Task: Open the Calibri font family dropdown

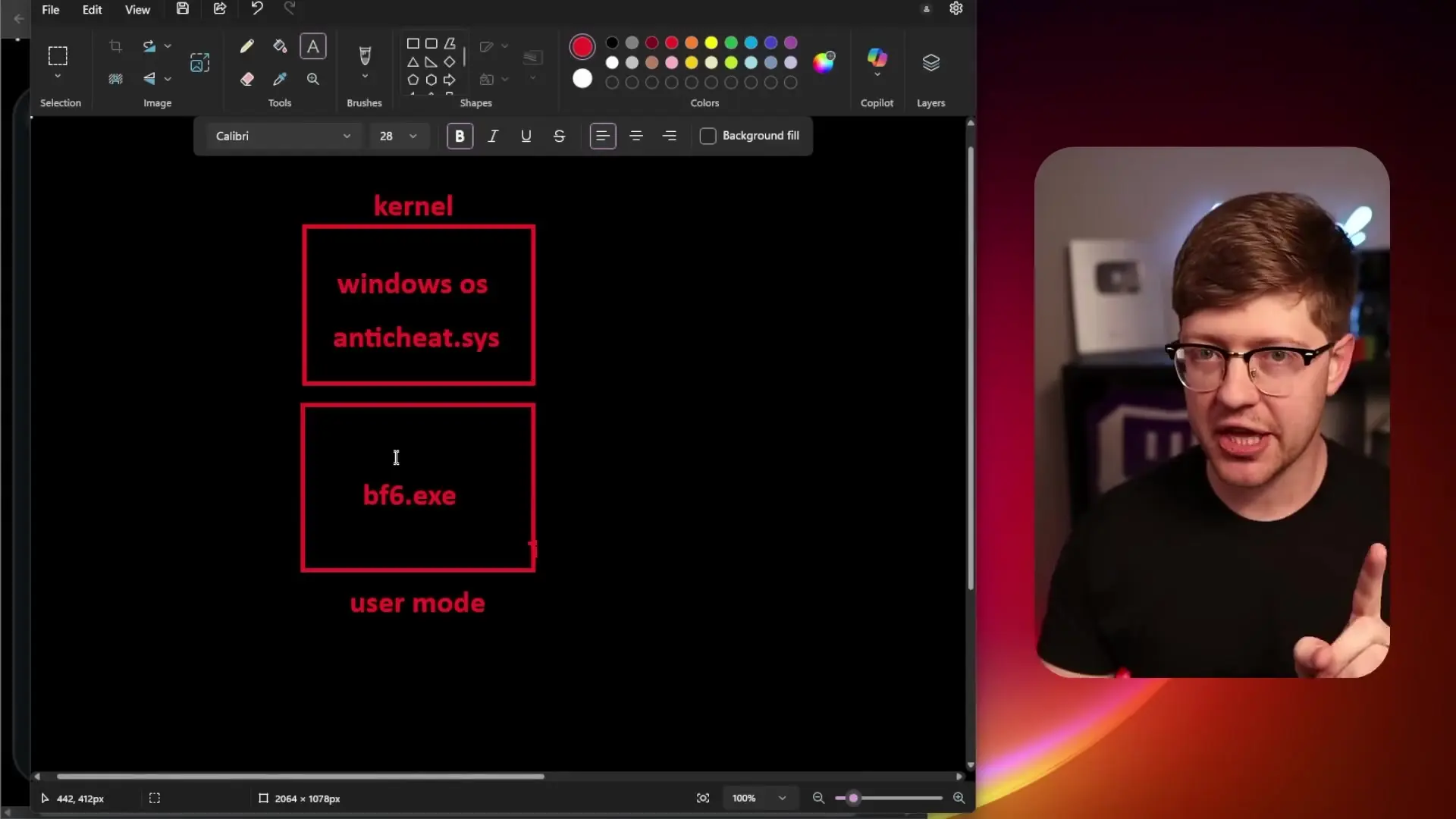Action: [x=283, y=136]
